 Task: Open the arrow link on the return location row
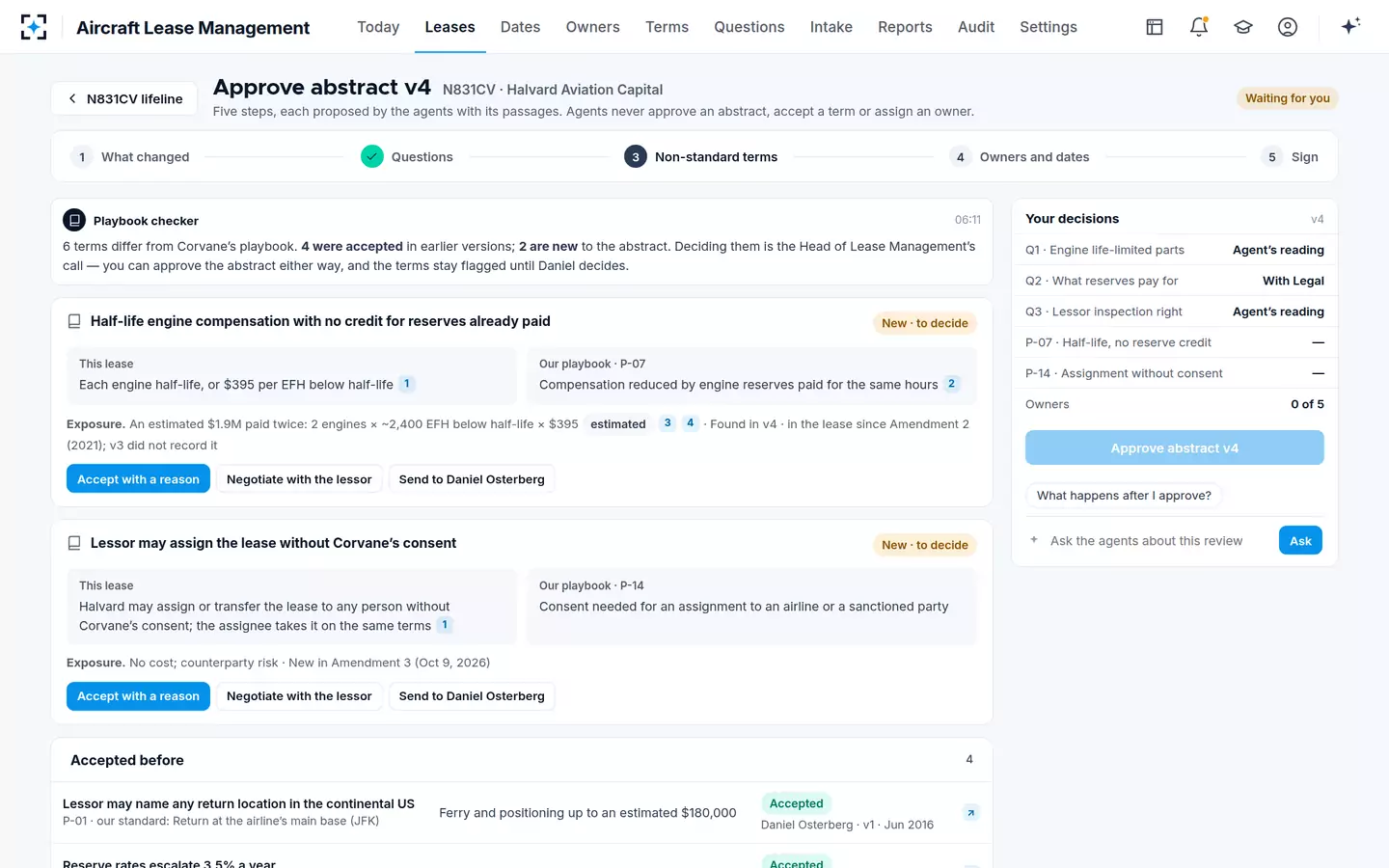click(x=971, y=813)
